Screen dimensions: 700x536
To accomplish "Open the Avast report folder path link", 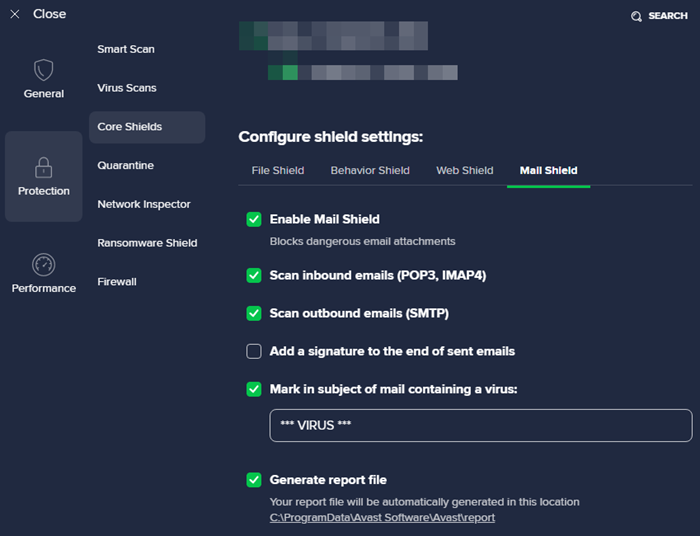I will pyautogui.click(x=382, y=518).
